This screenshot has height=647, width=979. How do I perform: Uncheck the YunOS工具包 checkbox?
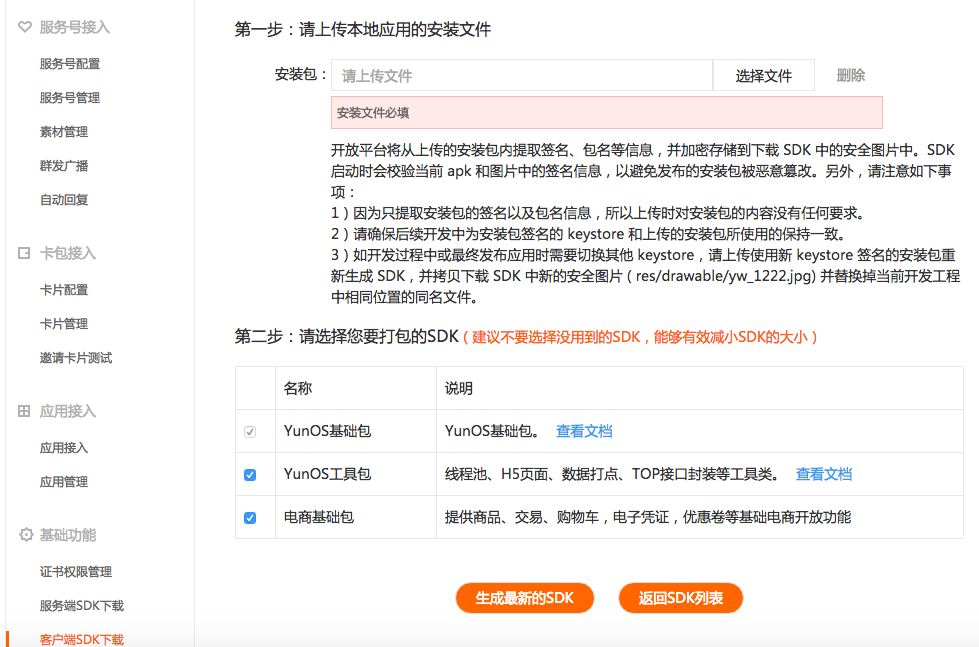tap(250, 475)
